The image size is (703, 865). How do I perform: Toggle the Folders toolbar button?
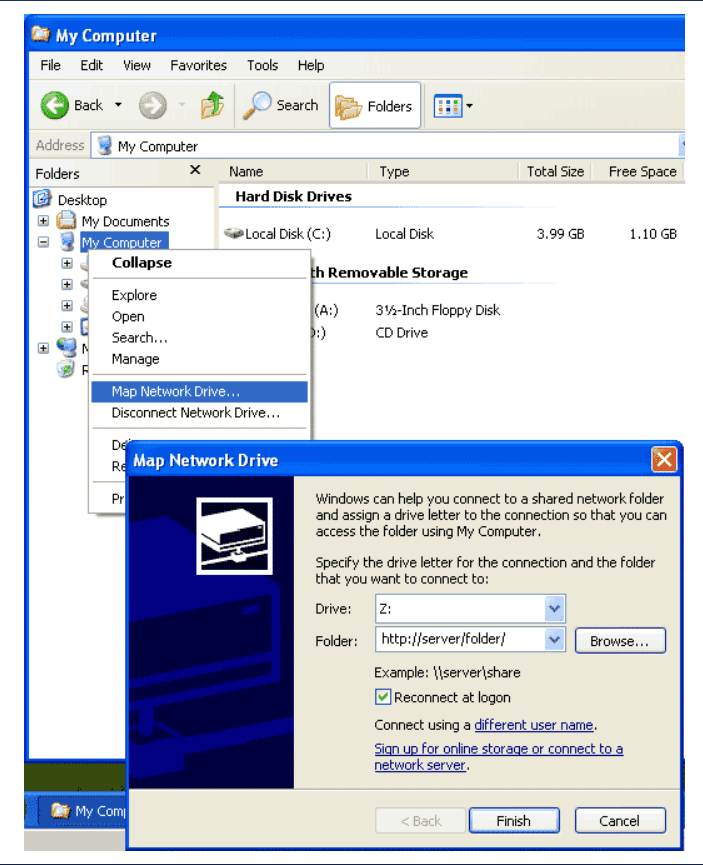point(375,105)
